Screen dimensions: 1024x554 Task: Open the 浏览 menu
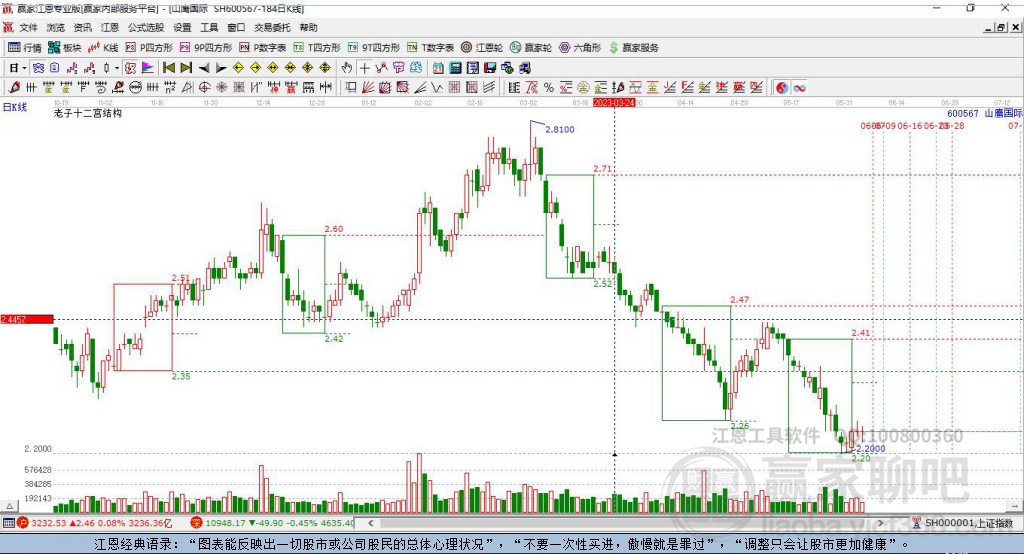[x=56, y=27]
